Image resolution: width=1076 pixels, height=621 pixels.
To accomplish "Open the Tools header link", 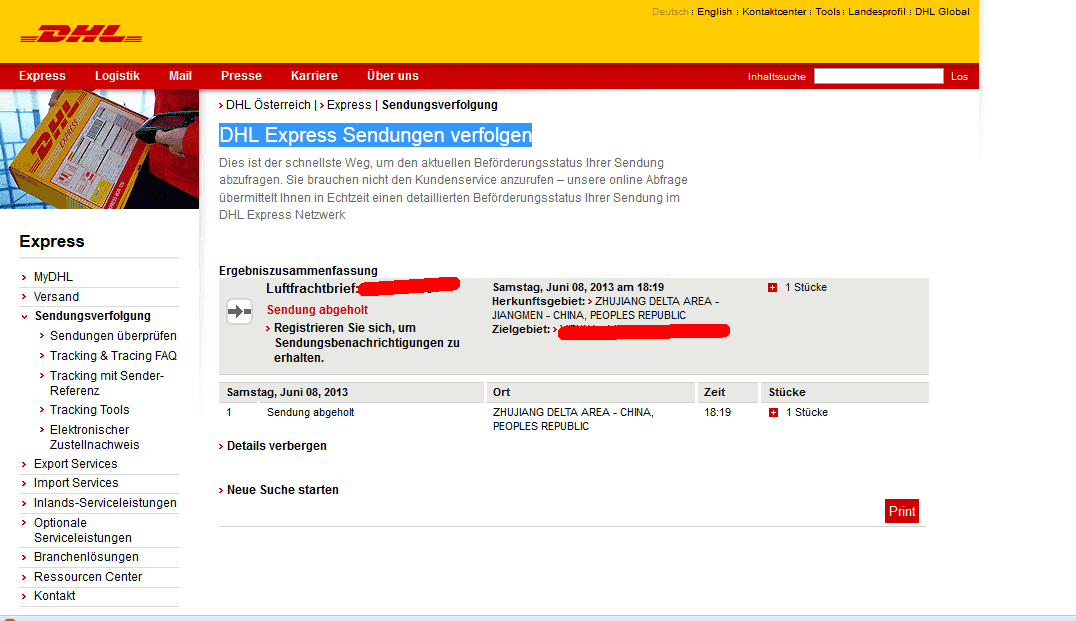I will click(828, 12).
